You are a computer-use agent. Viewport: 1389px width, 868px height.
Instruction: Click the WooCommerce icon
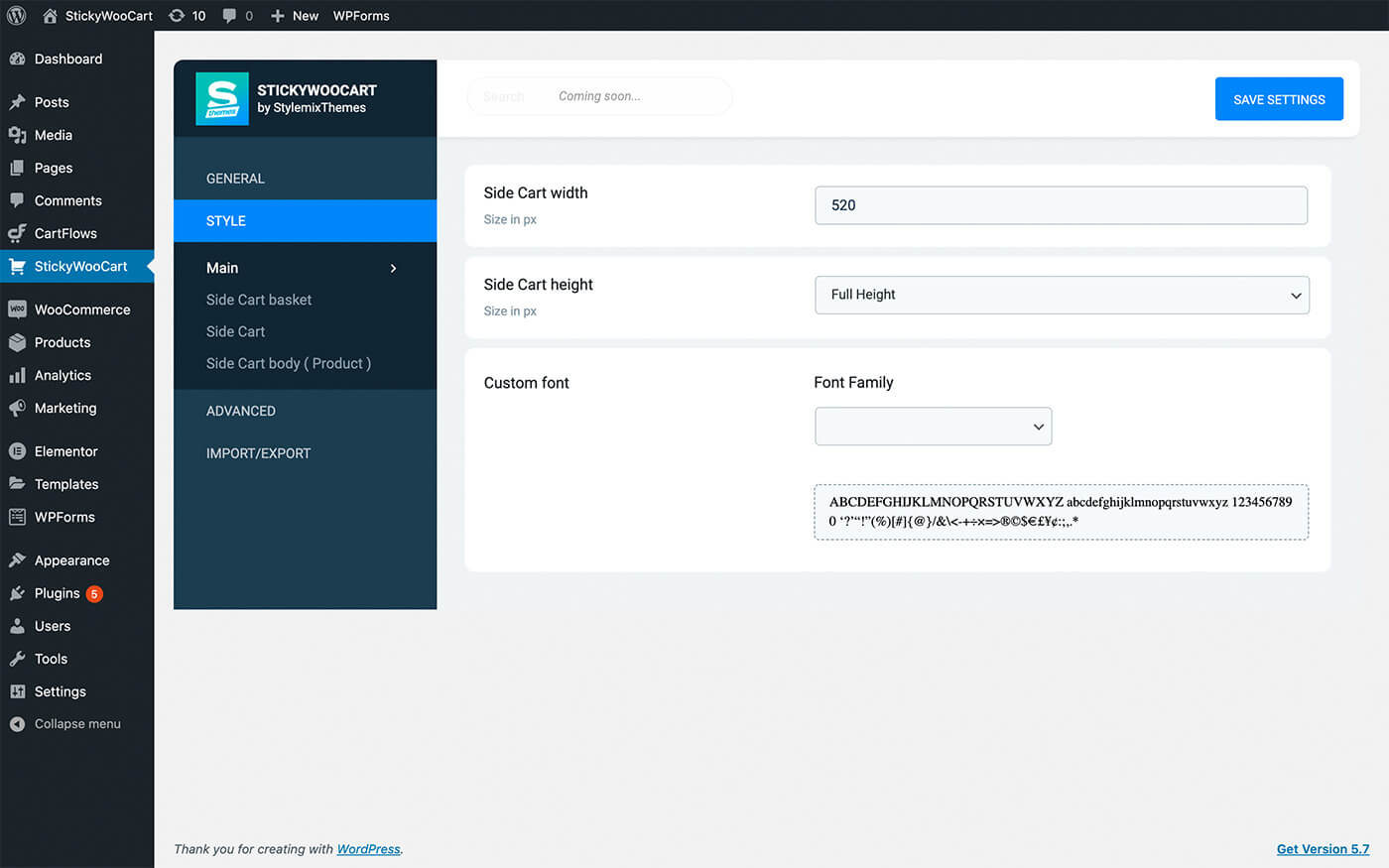tap(17, 310)
